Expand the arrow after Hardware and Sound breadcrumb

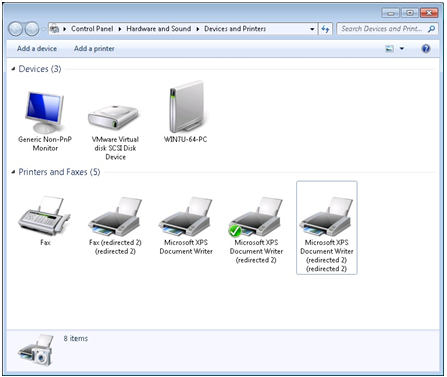pos(198,29)
